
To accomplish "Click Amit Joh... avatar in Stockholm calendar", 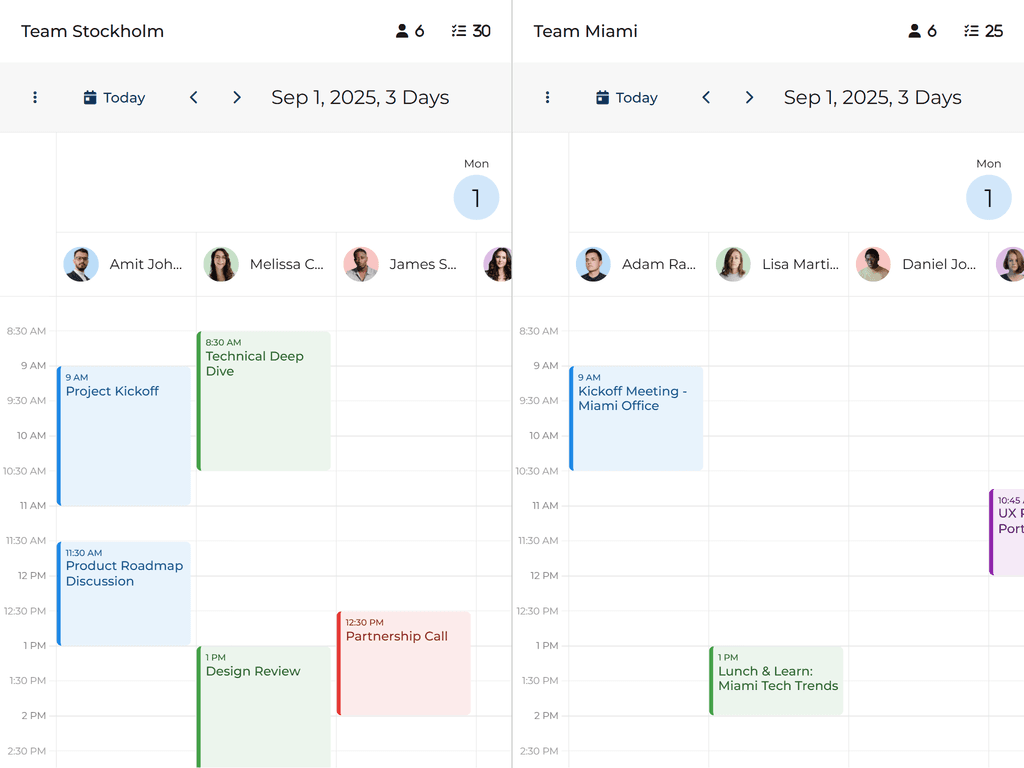I will [81, 265].
